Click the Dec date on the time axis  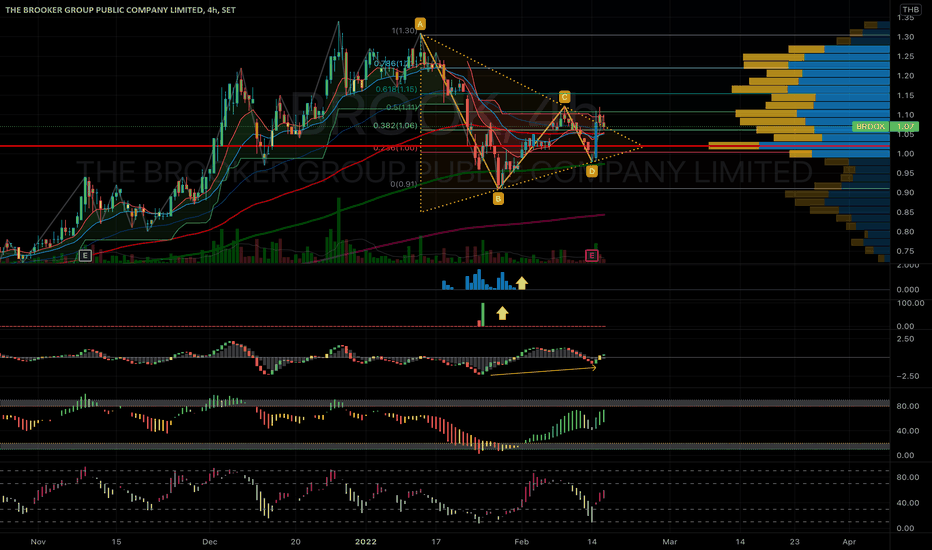[210, 542]
